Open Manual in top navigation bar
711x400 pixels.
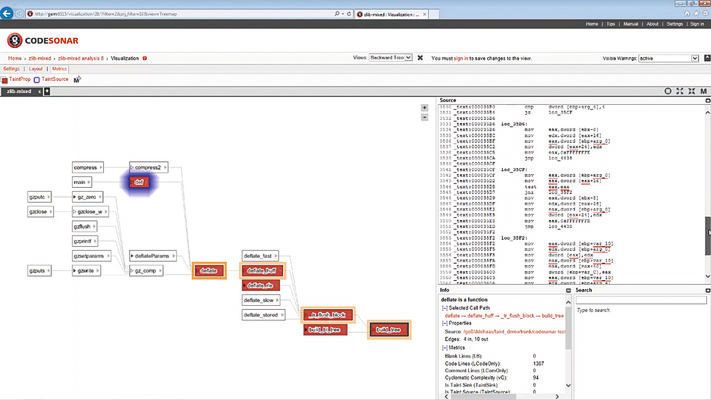631,24
